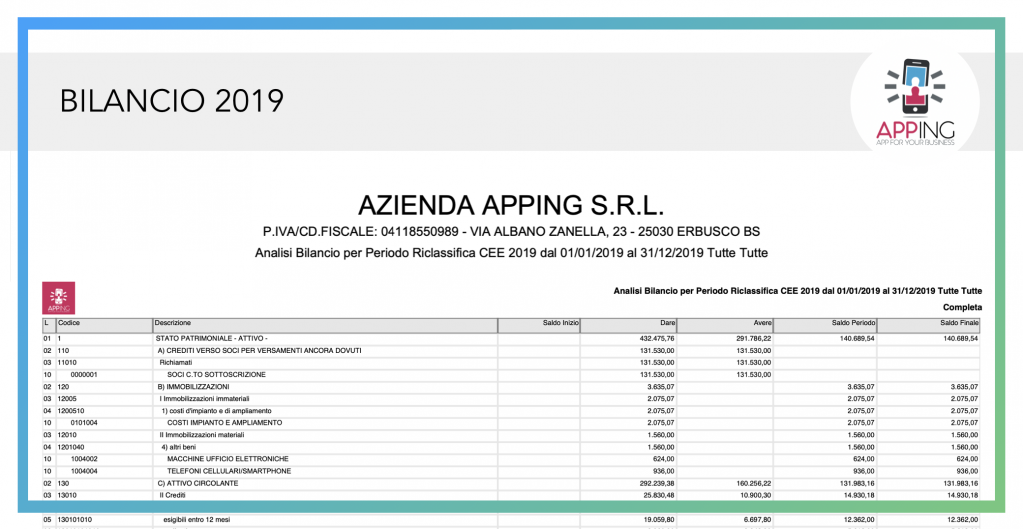Click the Dare value 25.830,48

[x=657, y=495]
